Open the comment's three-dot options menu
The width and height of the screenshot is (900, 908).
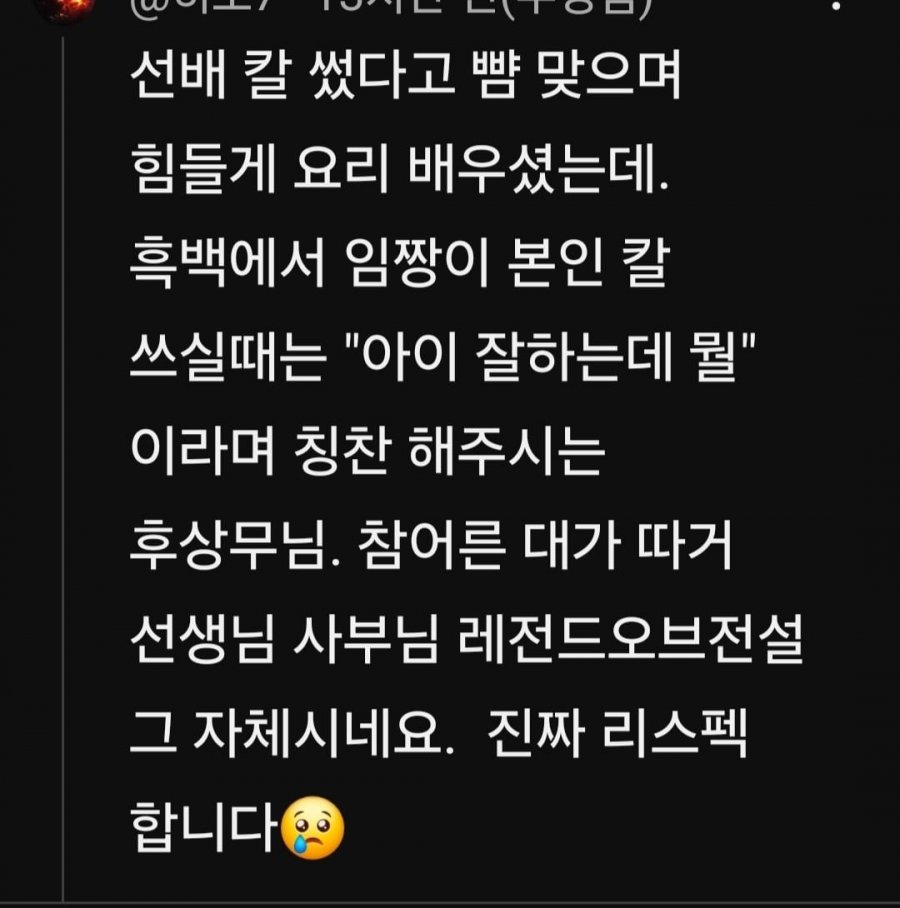tap(836, 5)
